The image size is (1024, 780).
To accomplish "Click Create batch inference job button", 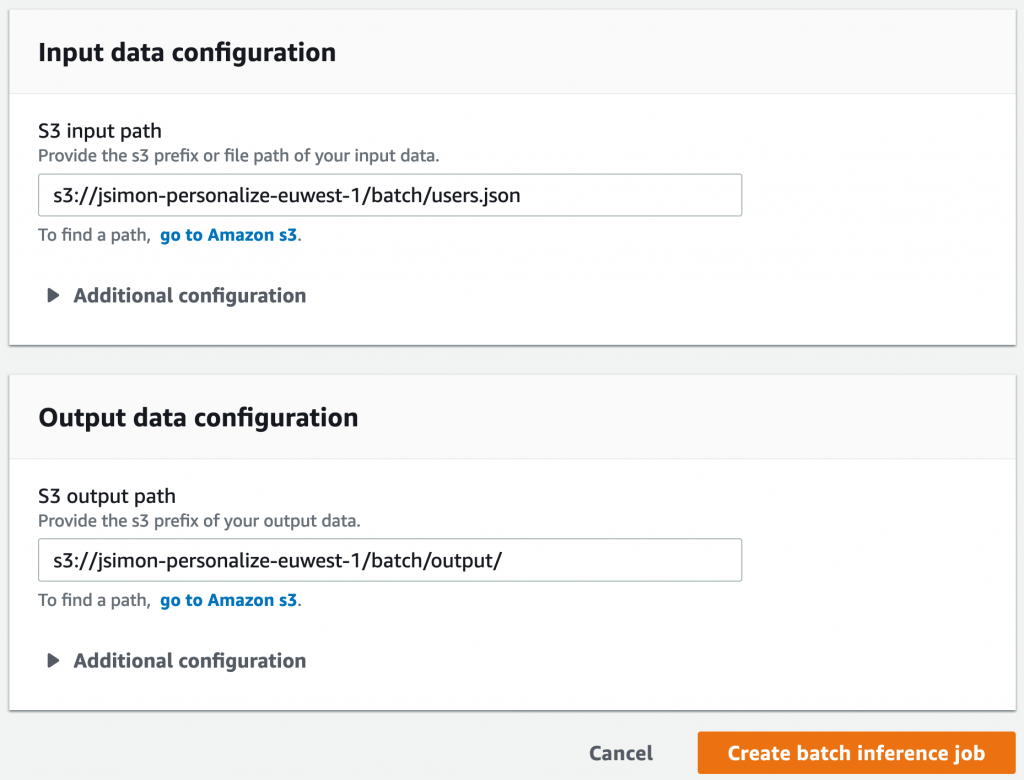I will pyautogui.click(x=856, y=753).
